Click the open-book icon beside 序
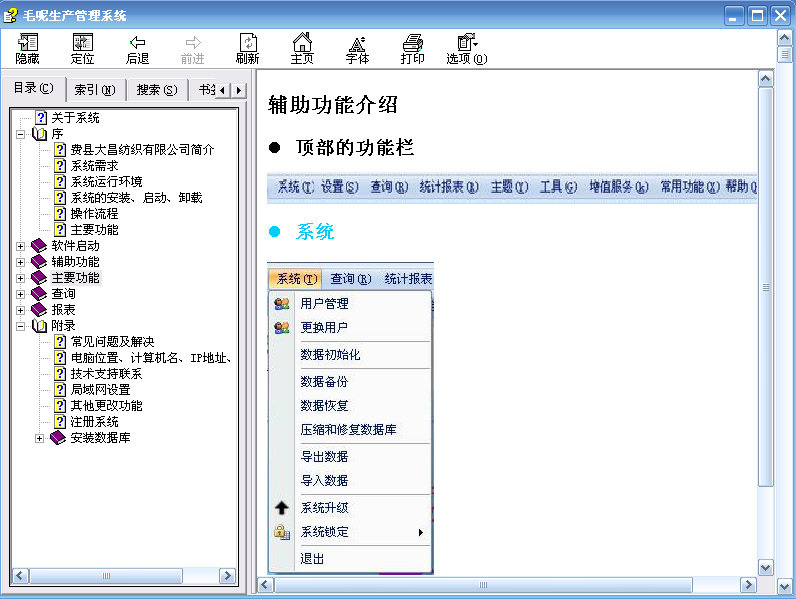 tap(40, 134)
